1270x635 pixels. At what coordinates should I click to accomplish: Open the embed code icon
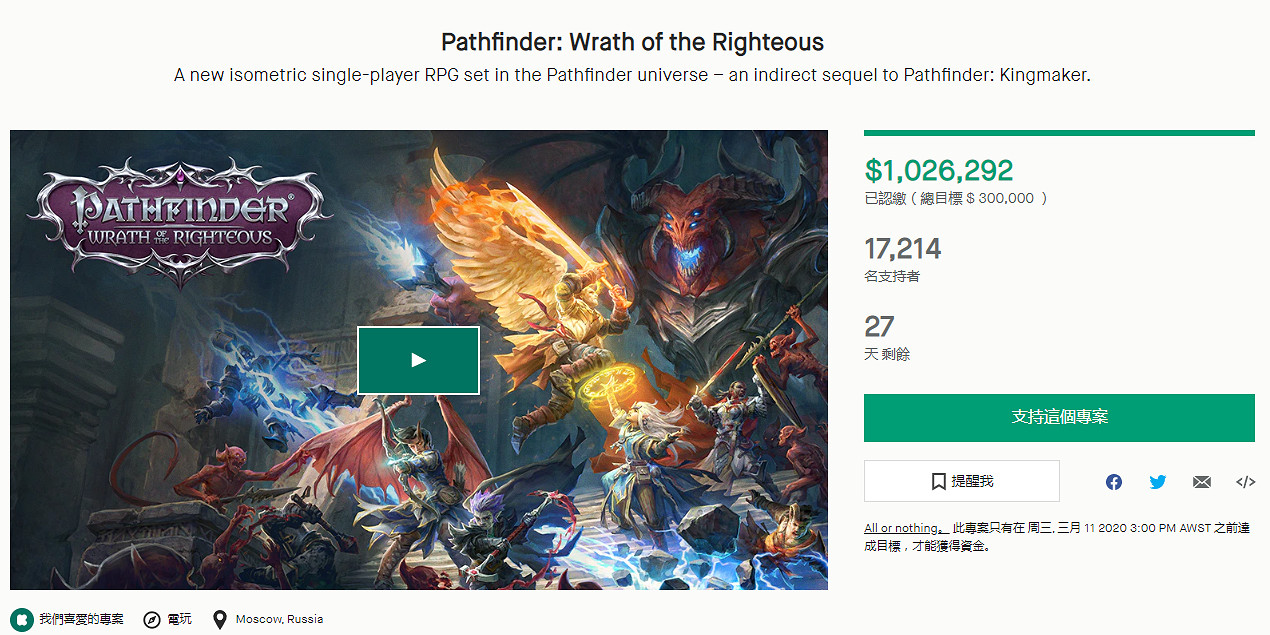(1245, 482)
